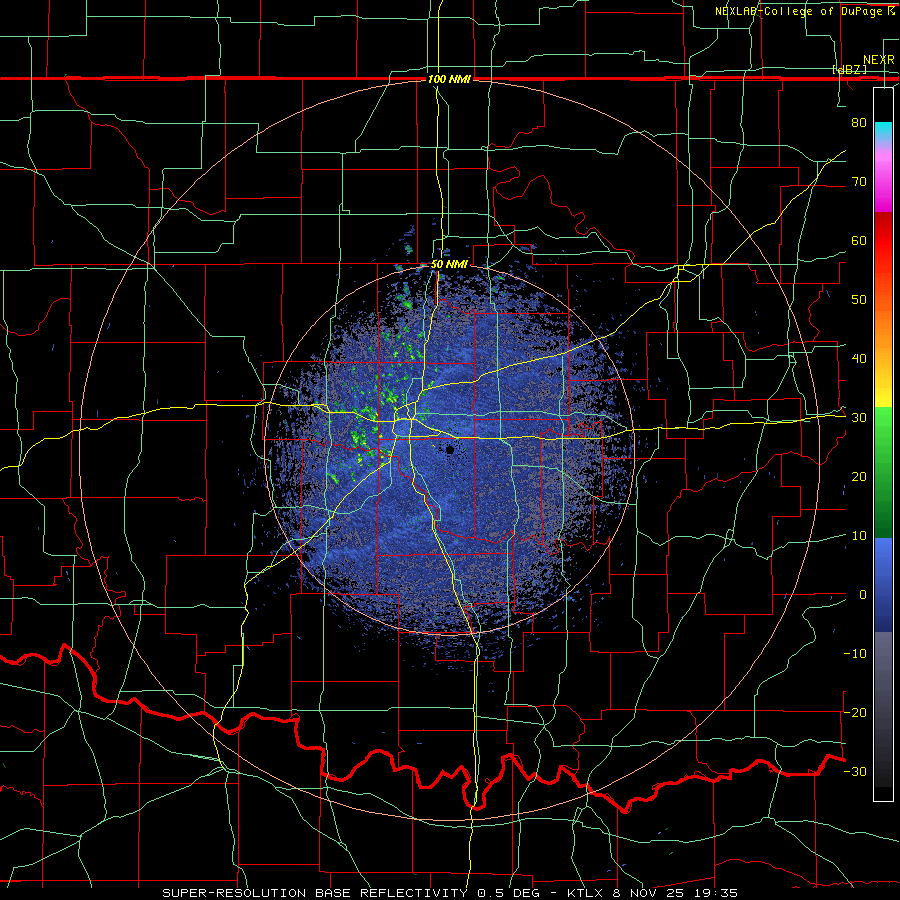The height and width of the screenshot is (900, 900).
Task: Pick the blue segment of the color bar
Action: [x=883, y=584]
